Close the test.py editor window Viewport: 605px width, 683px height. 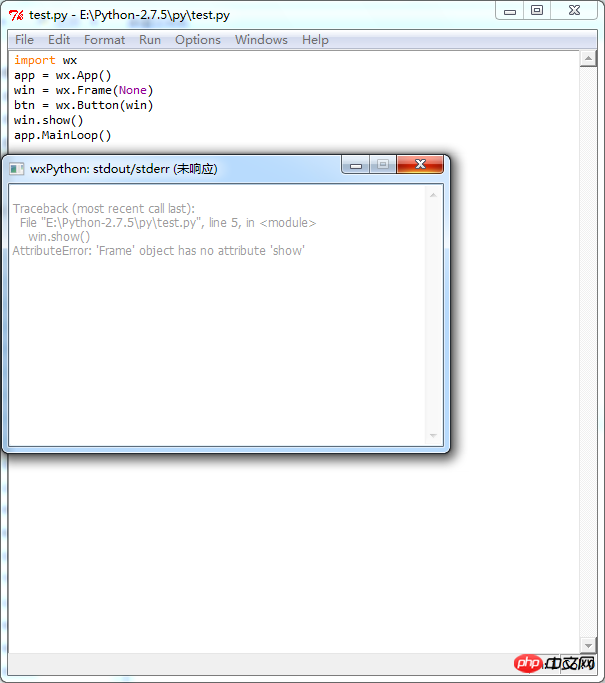[575, 10]
